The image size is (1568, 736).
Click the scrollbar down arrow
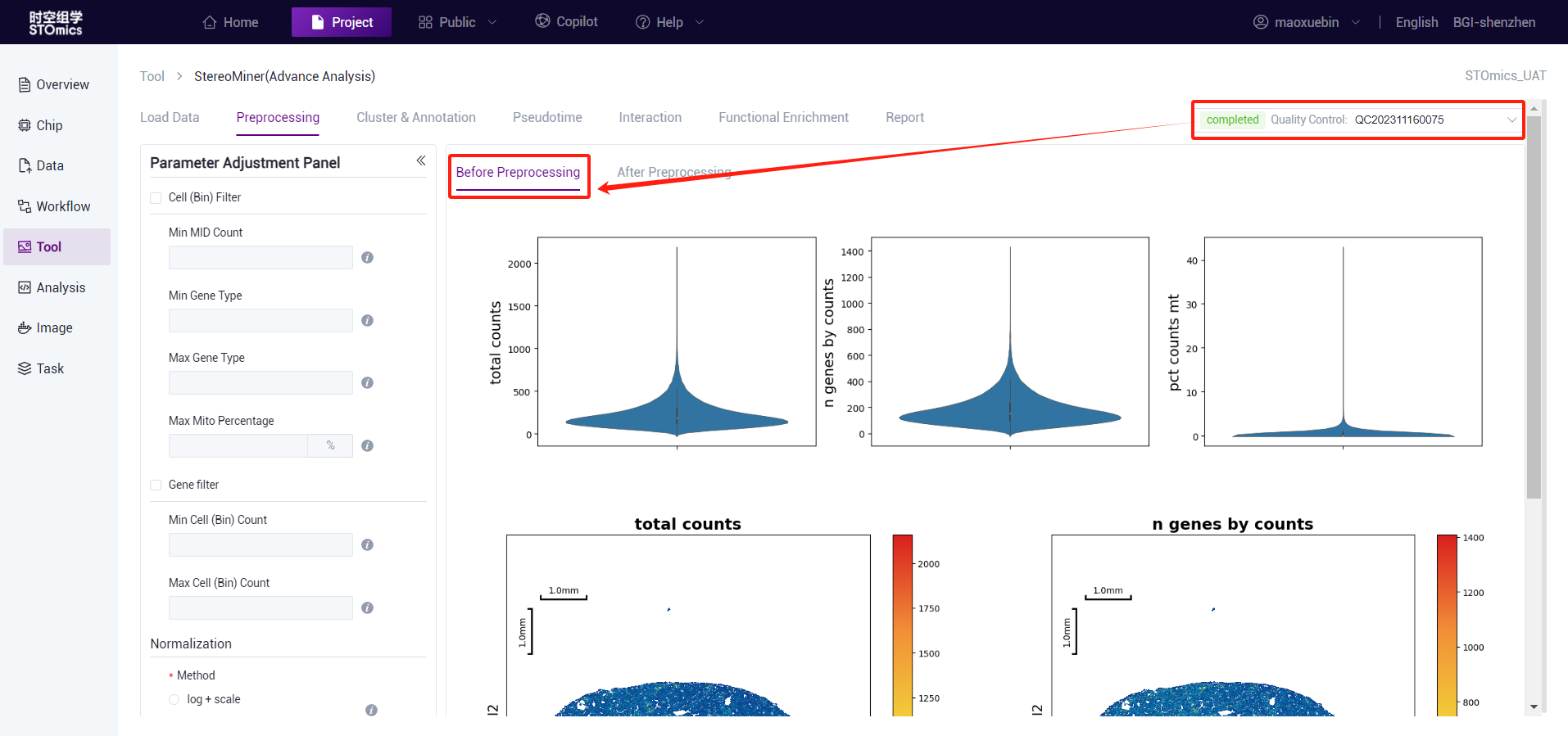(x=1534, y=707)
